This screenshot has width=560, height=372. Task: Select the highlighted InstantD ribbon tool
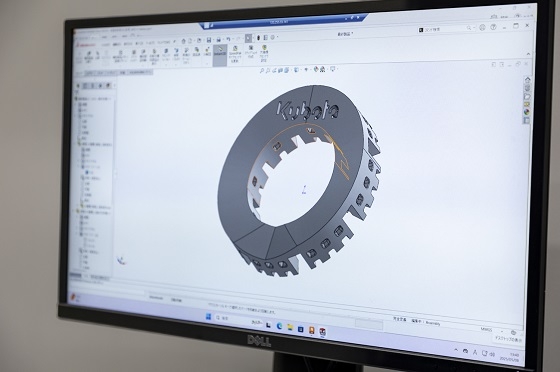tap(220, 55)
